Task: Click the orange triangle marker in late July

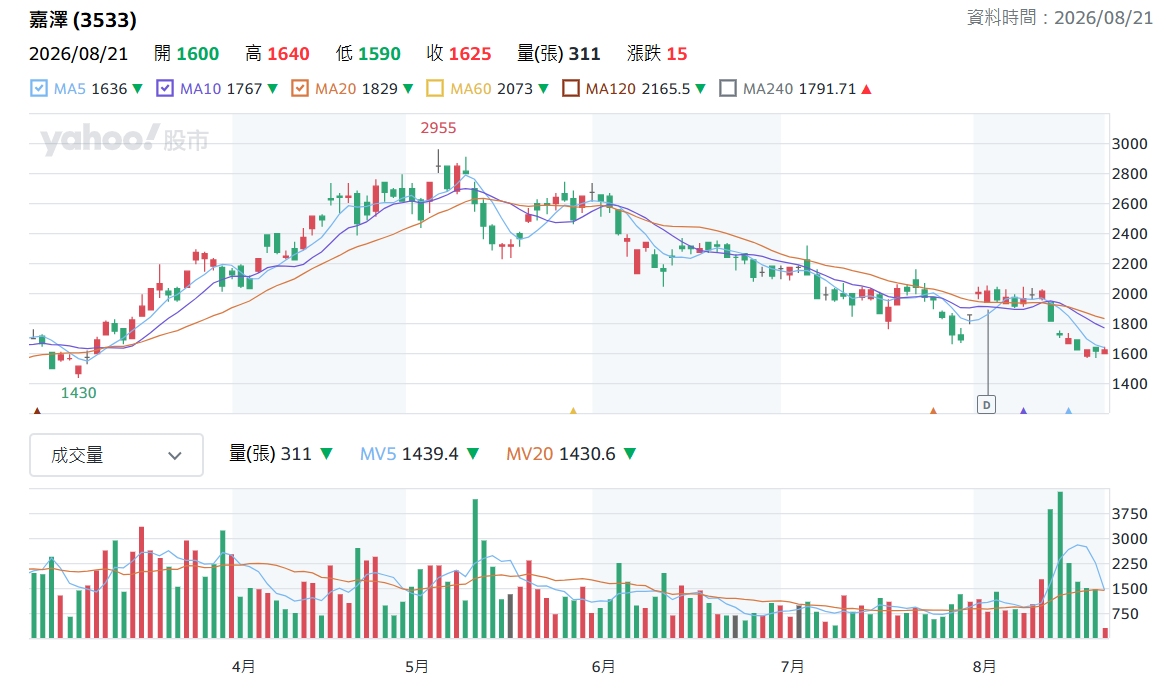Action: [933, 410]
